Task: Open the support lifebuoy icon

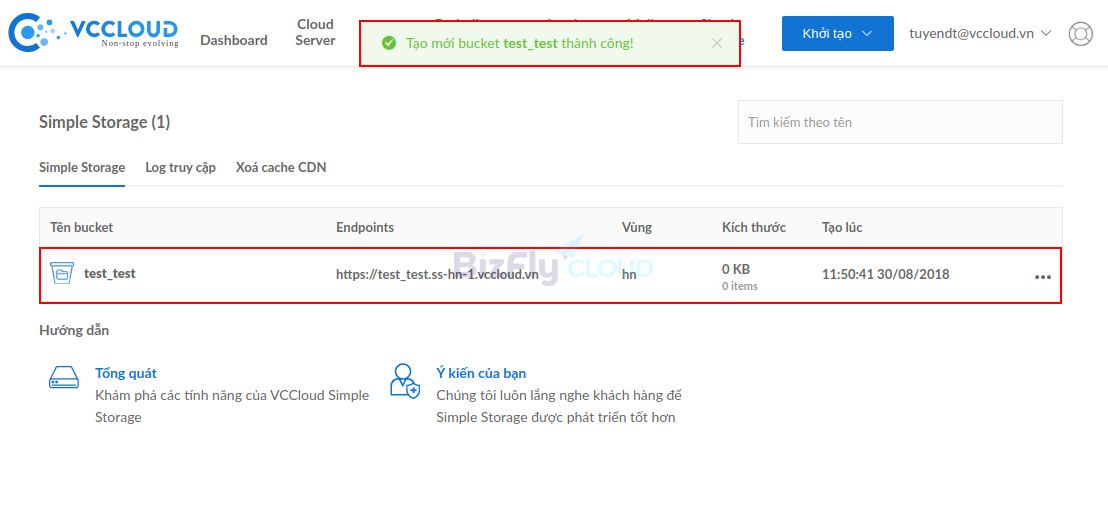Action: click(x=1080, y=34)
